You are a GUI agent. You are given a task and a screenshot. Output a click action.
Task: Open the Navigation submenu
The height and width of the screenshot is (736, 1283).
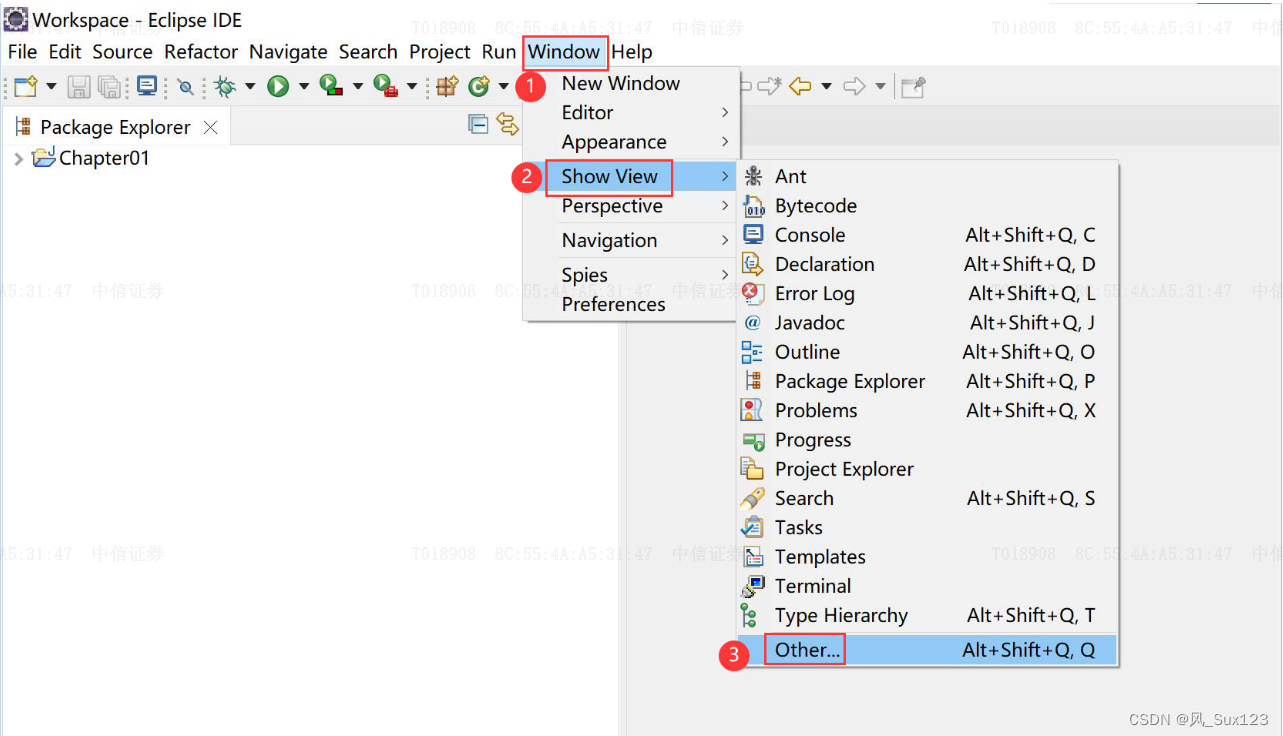[x=631, y=240]
